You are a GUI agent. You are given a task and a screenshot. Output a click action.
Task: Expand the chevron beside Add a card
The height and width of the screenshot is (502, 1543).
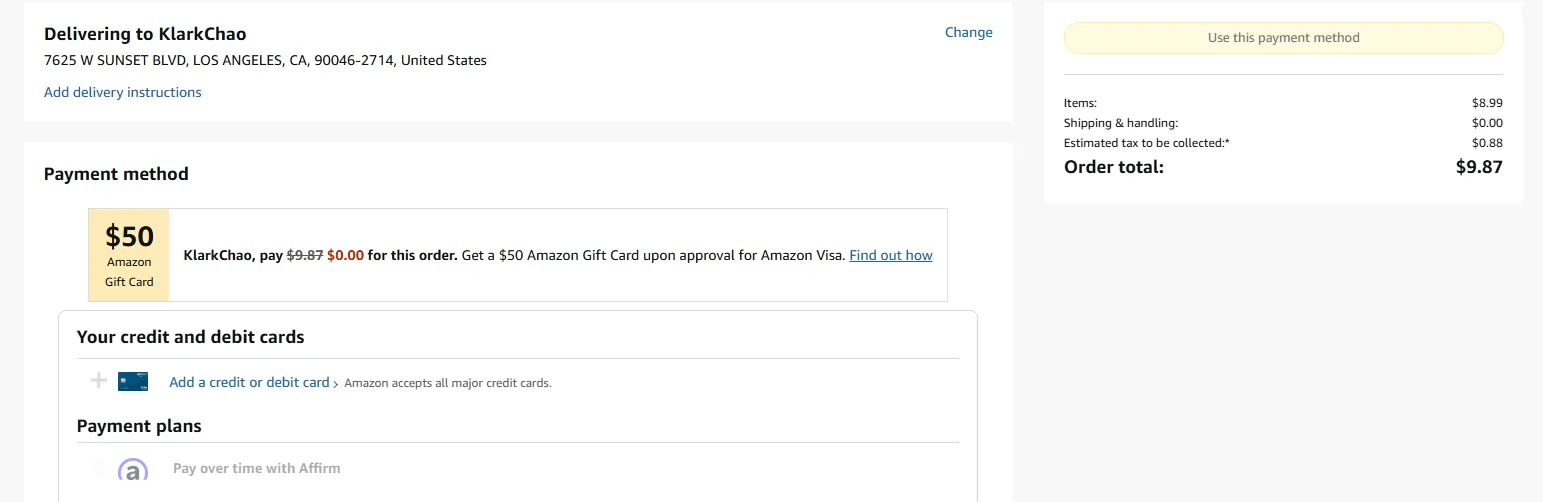coord(335,383)
